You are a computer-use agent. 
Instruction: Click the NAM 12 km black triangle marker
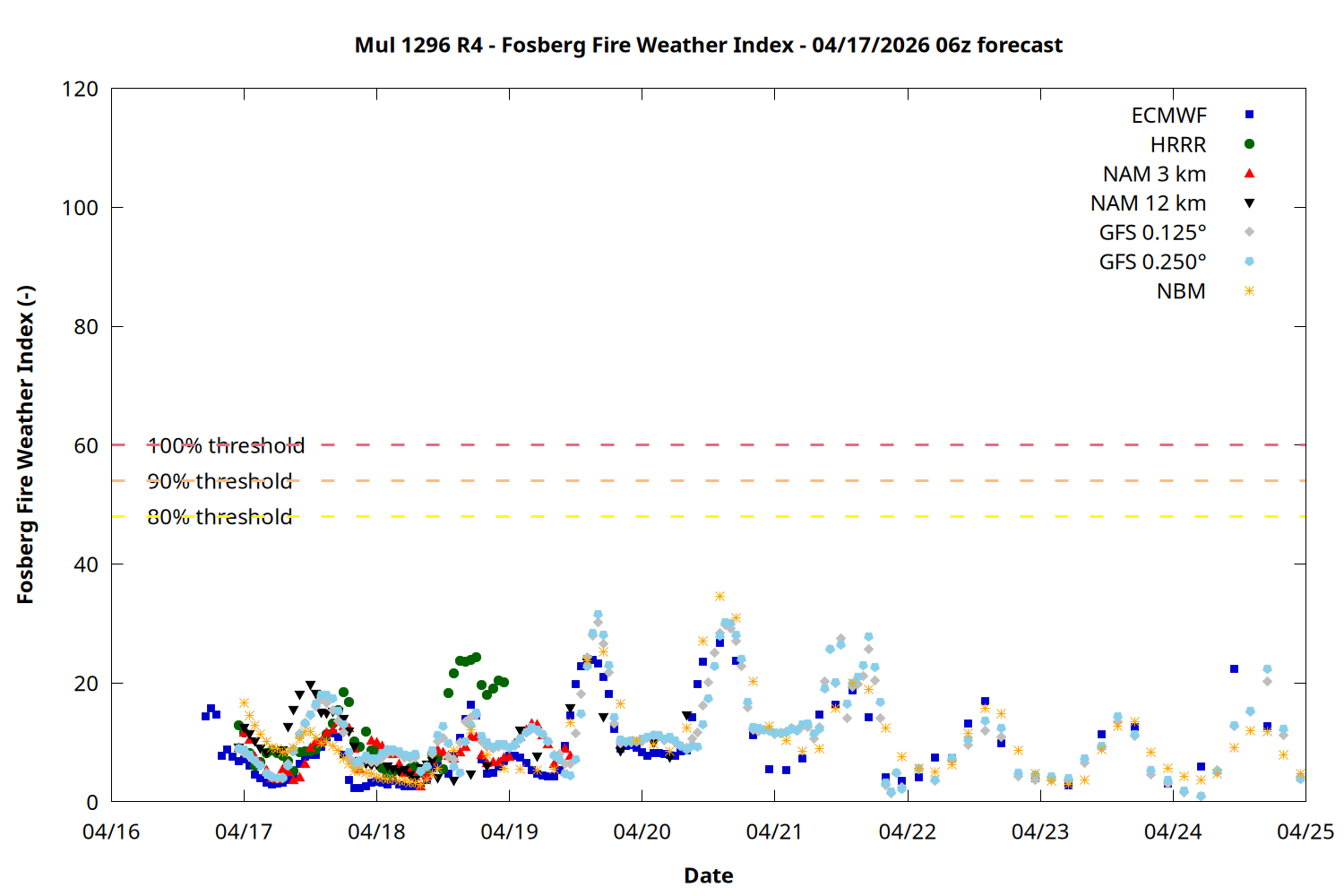pyautogui.click(x=1249, y=203)
